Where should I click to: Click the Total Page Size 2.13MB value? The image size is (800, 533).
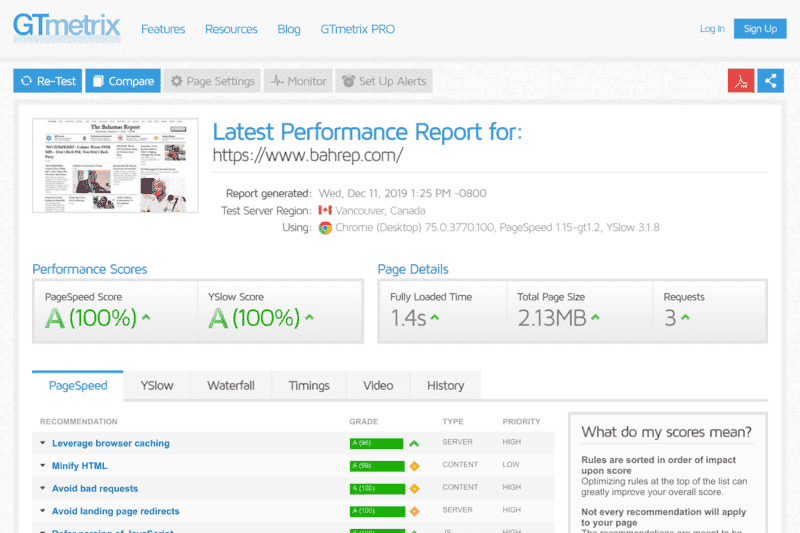click(x=552, y=318)
